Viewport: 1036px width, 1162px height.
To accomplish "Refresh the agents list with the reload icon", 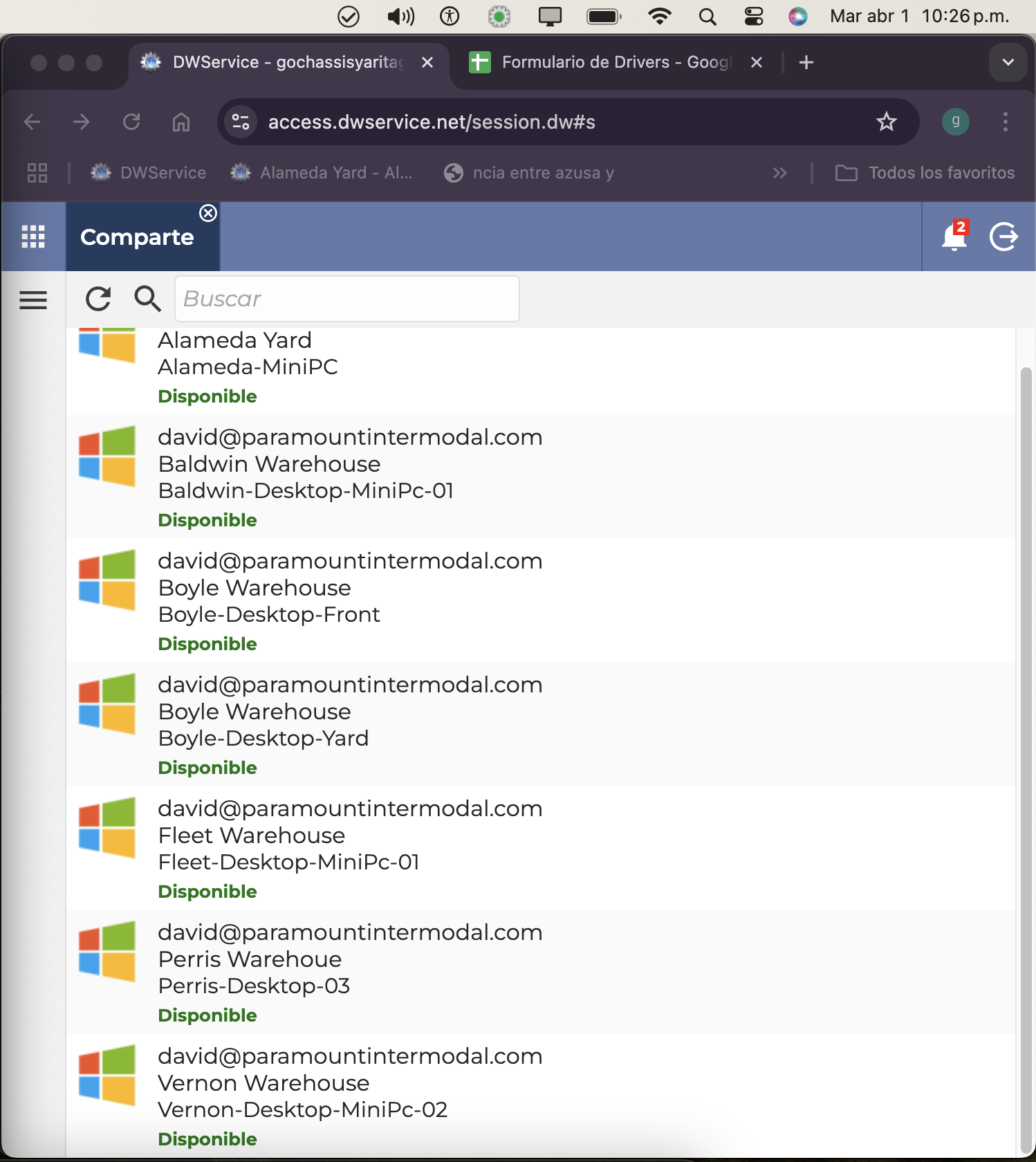I will (98, 299).
